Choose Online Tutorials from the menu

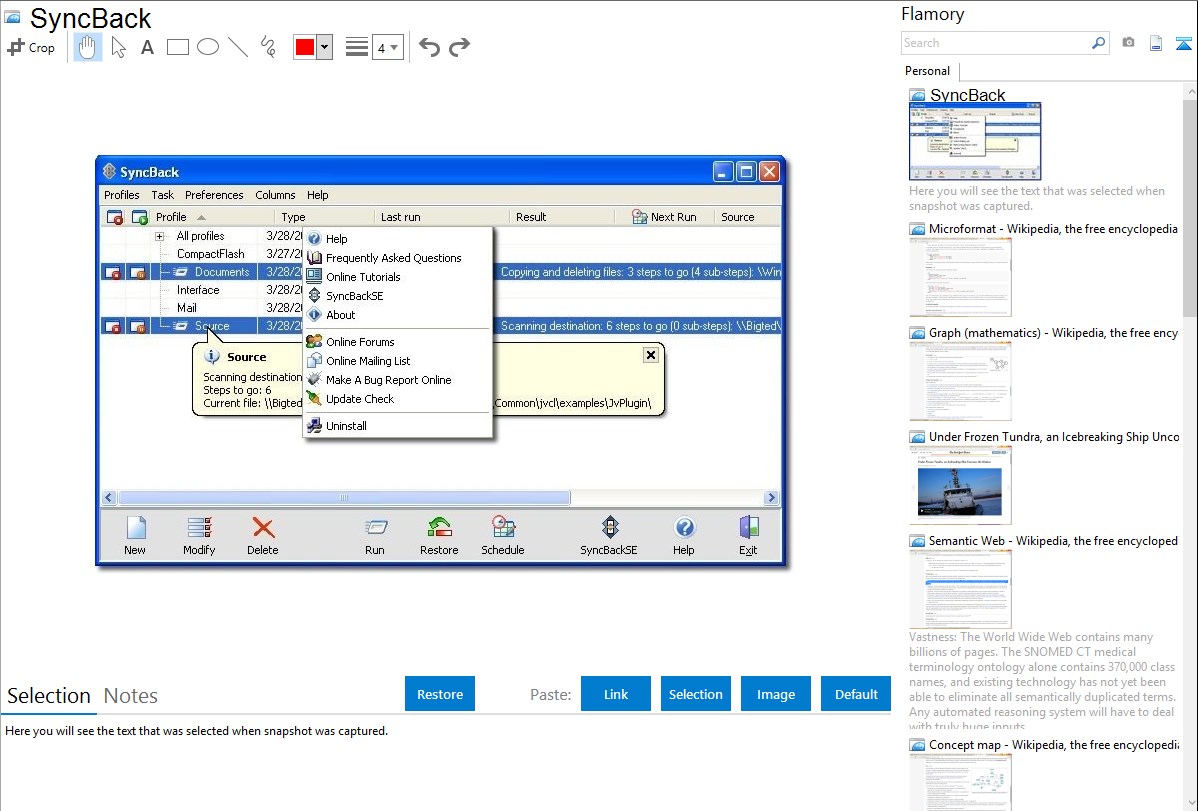(x=397, y=277)
